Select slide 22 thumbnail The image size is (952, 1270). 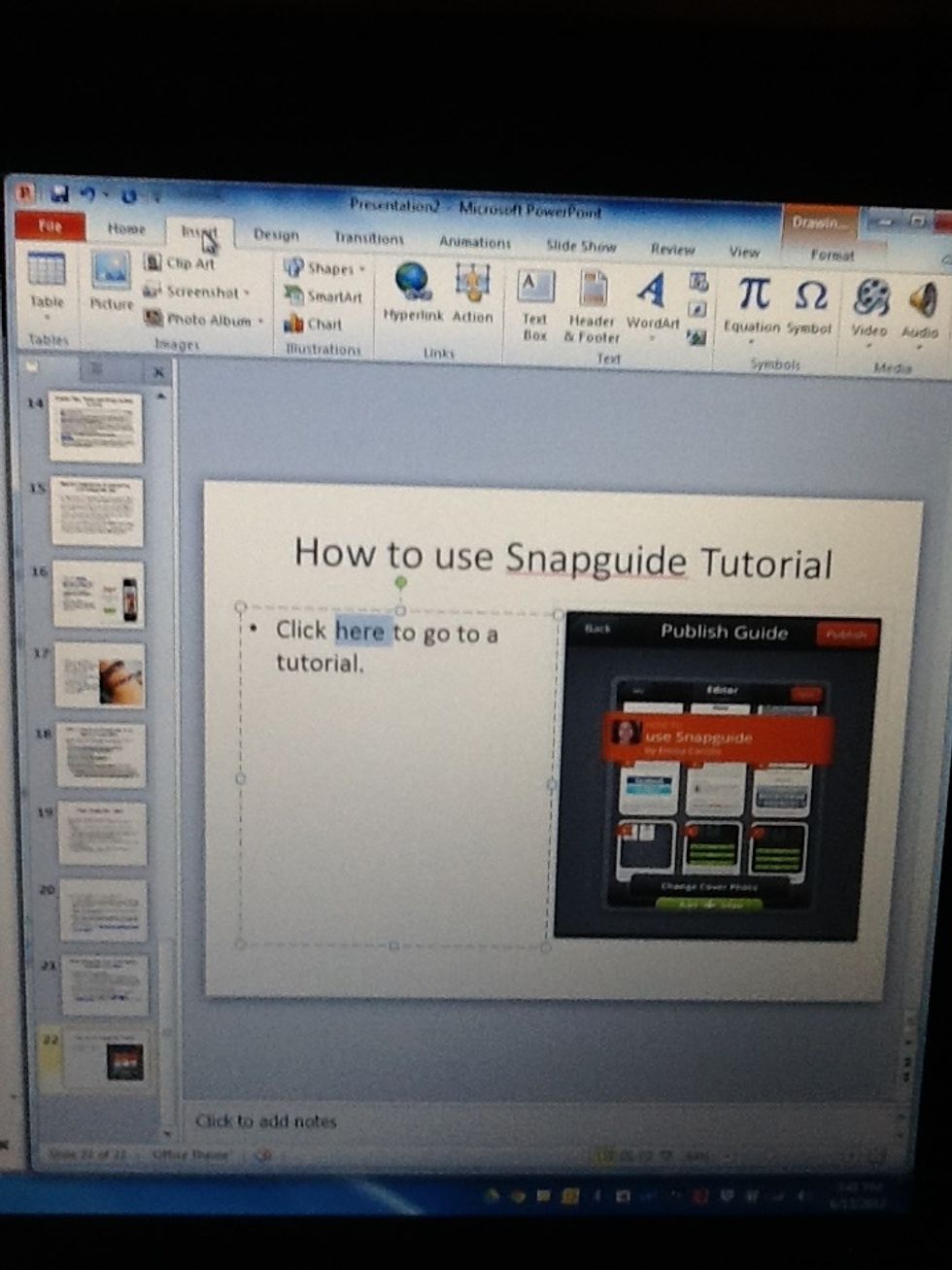click(x=105, y=1061)
